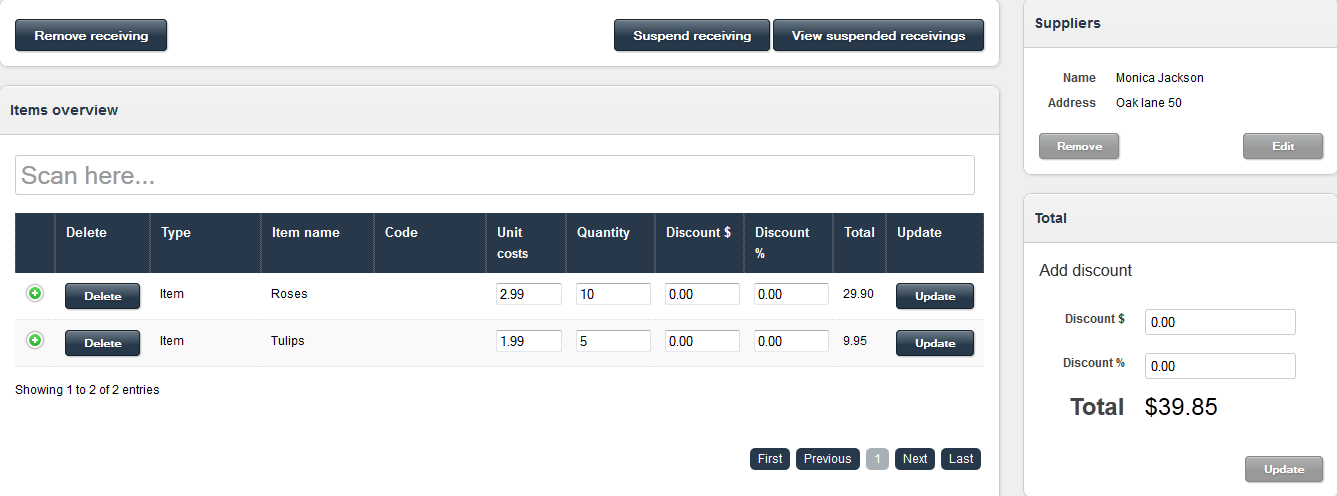
Task: Select the Tulips quantity field
Action: coord(612,341)
